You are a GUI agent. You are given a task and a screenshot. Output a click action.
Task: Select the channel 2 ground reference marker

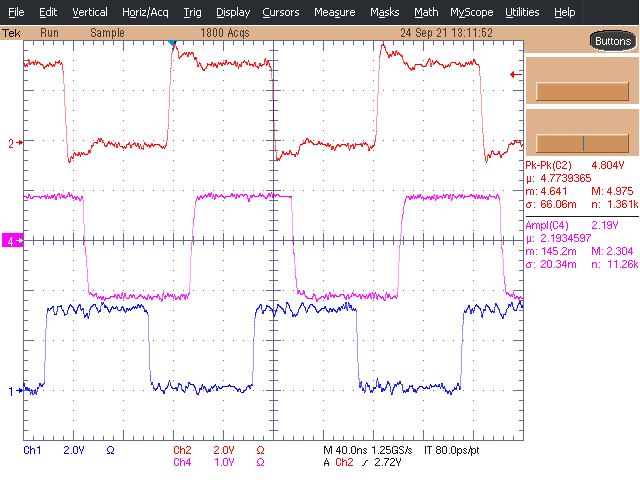tap(16, 143)
